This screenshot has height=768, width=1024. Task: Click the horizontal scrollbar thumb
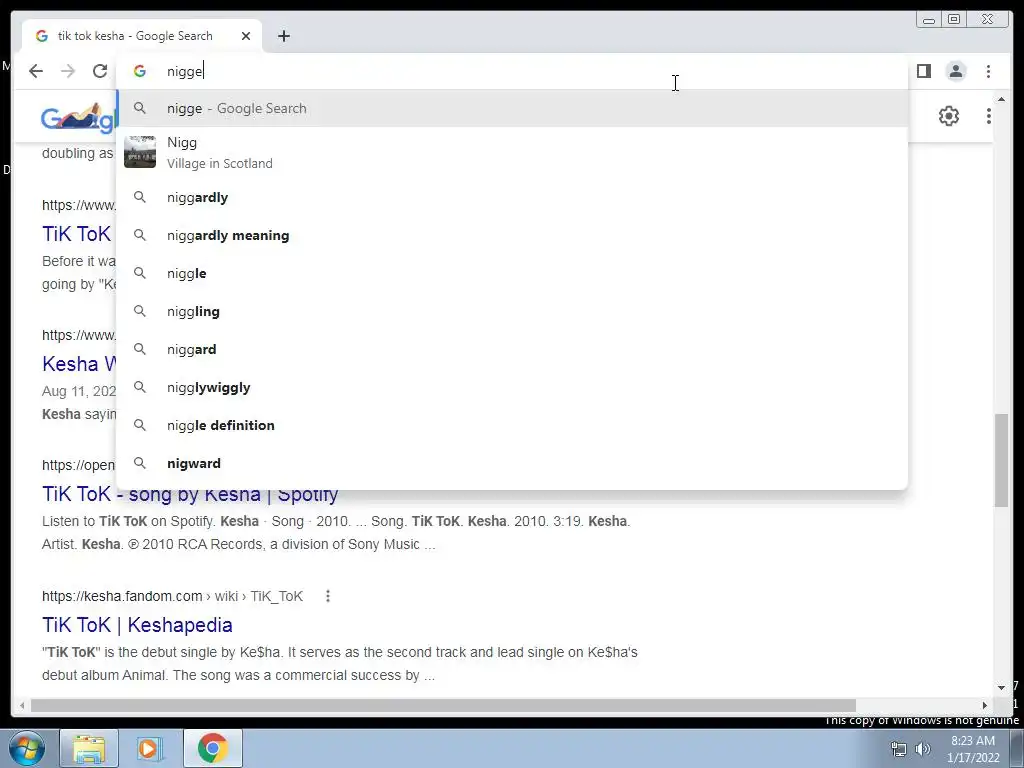click(443, 705)
